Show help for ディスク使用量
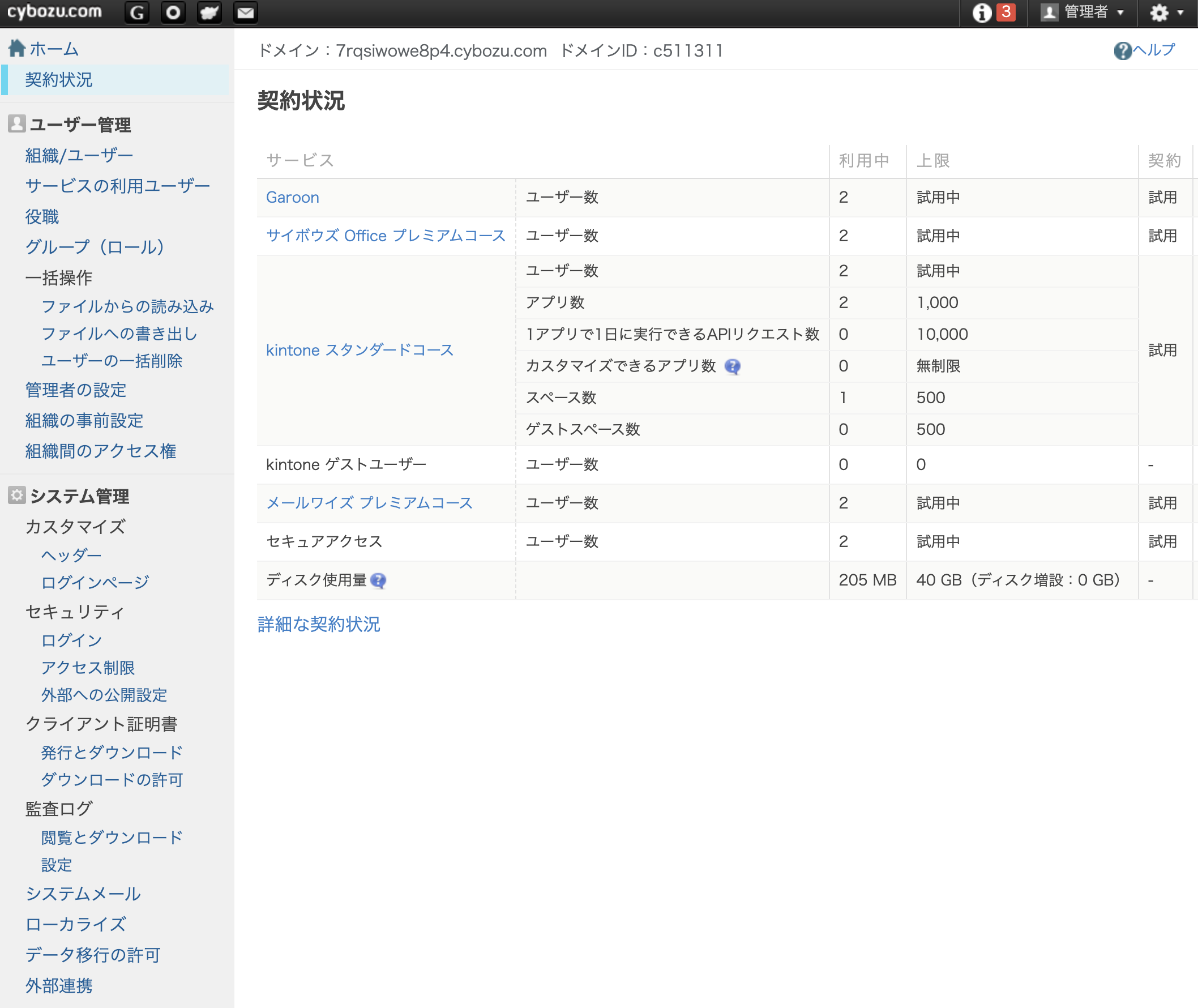 point(378,580)
